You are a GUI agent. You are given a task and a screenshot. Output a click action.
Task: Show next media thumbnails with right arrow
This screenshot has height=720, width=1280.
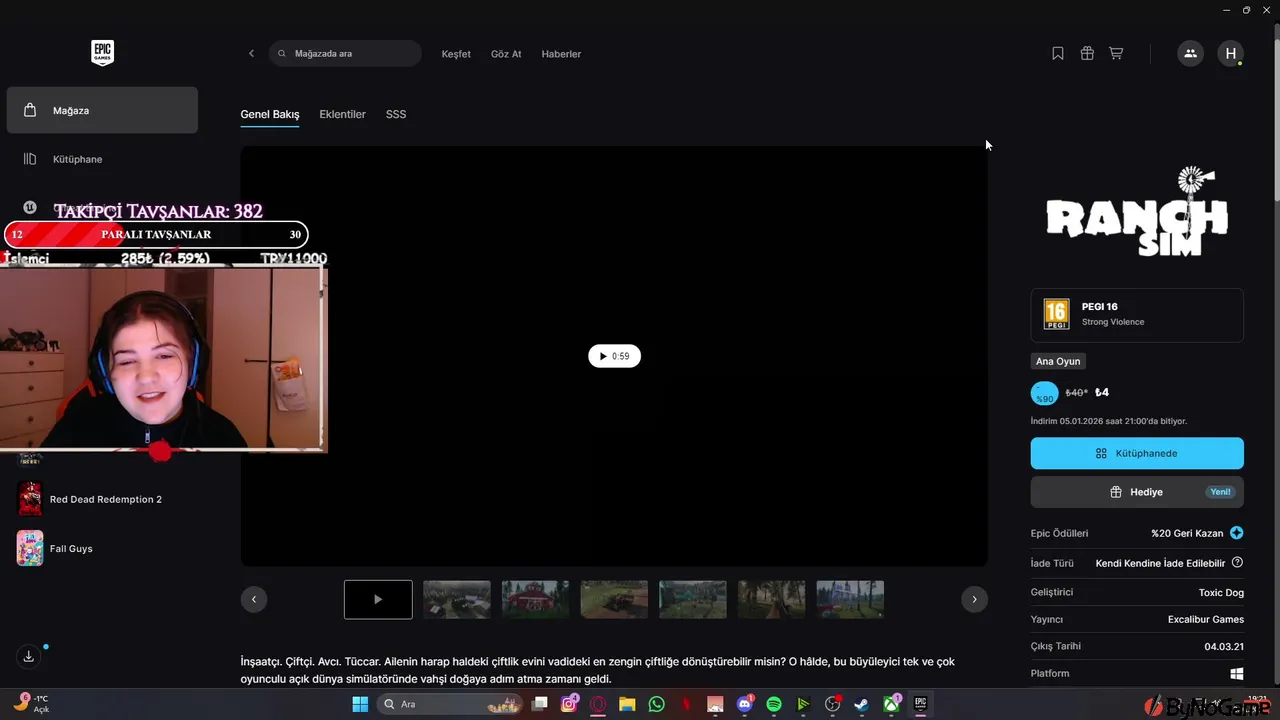[x=974, y=599]
